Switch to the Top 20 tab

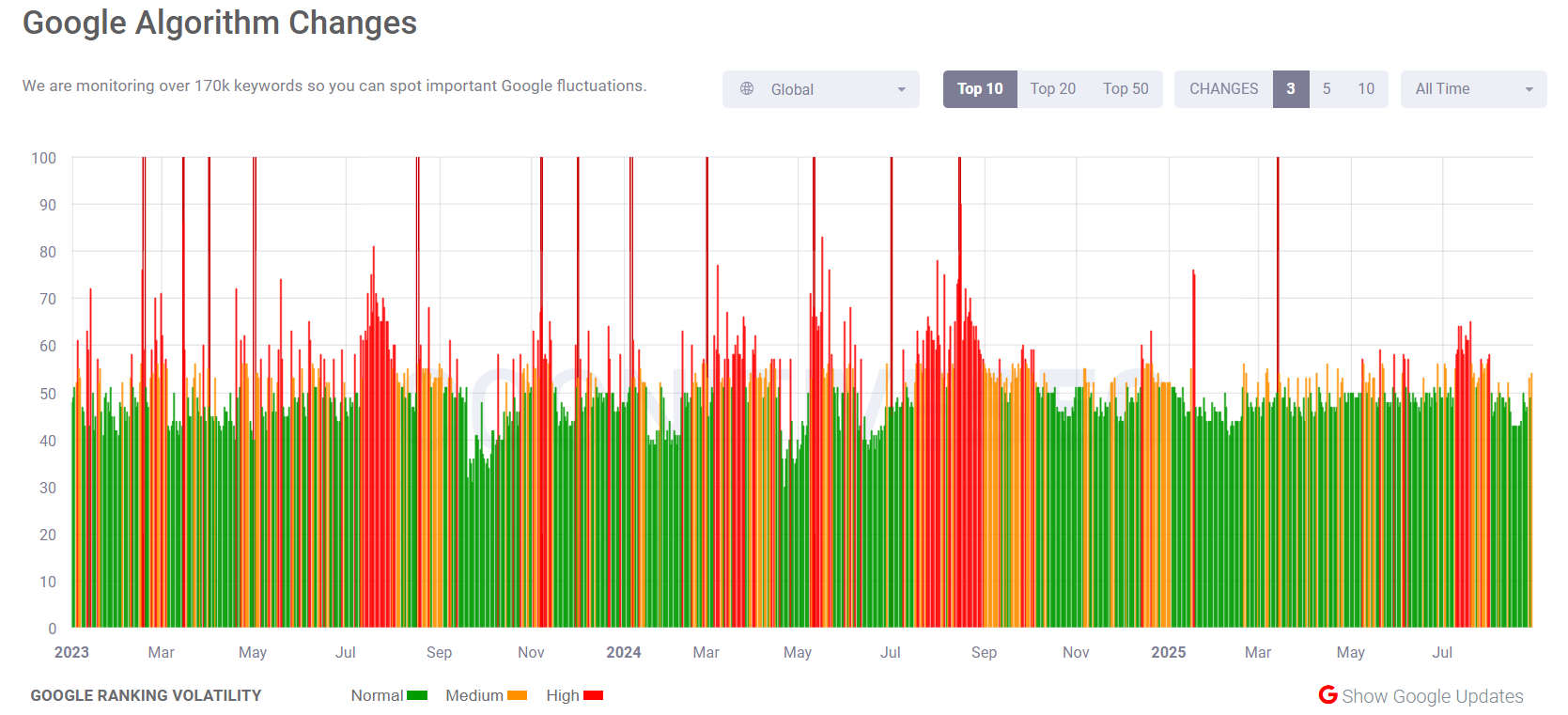(1053, 89)
